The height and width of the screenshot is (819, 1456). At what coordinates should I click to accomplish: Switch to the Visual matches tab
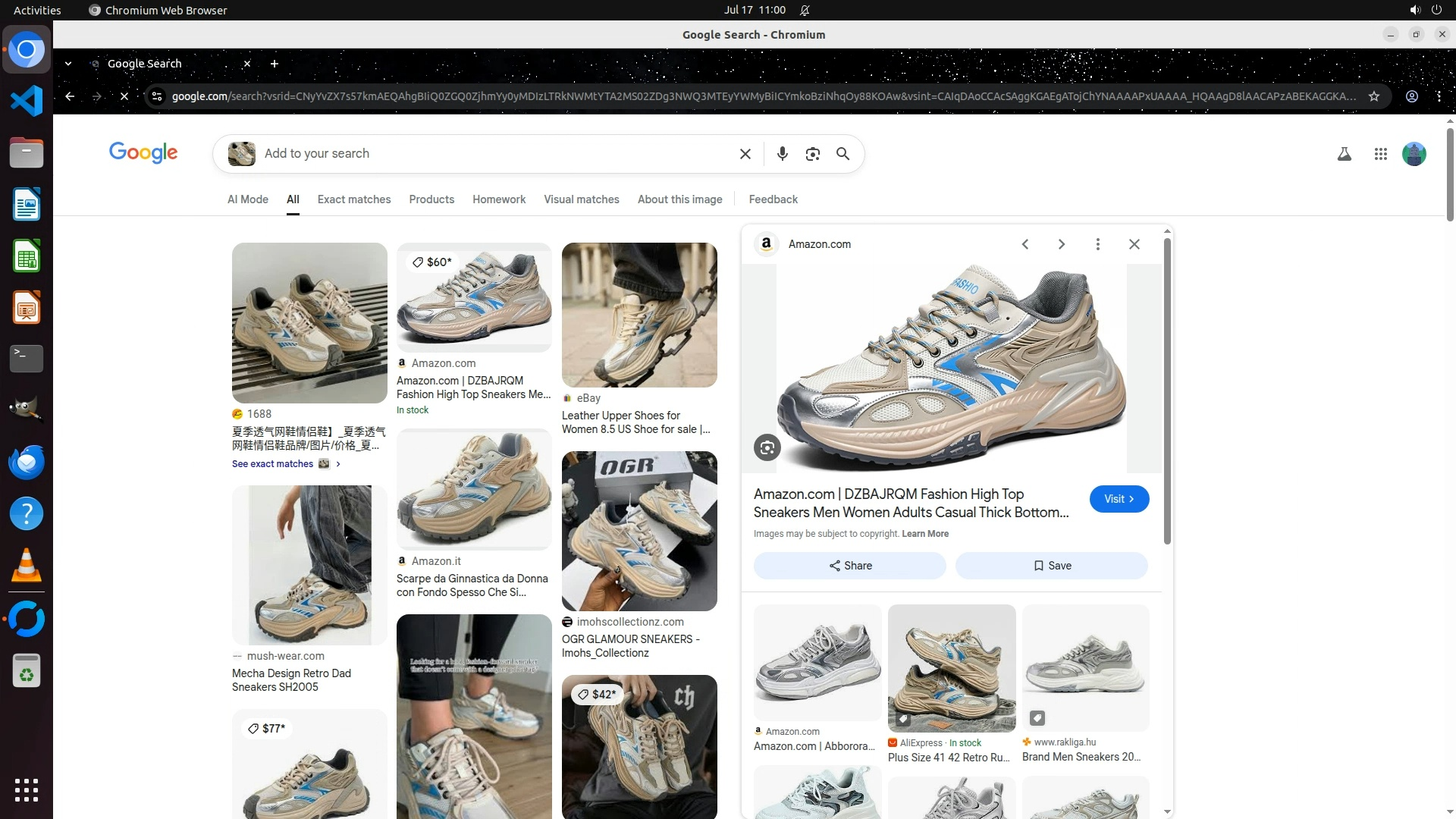point(581,199)
